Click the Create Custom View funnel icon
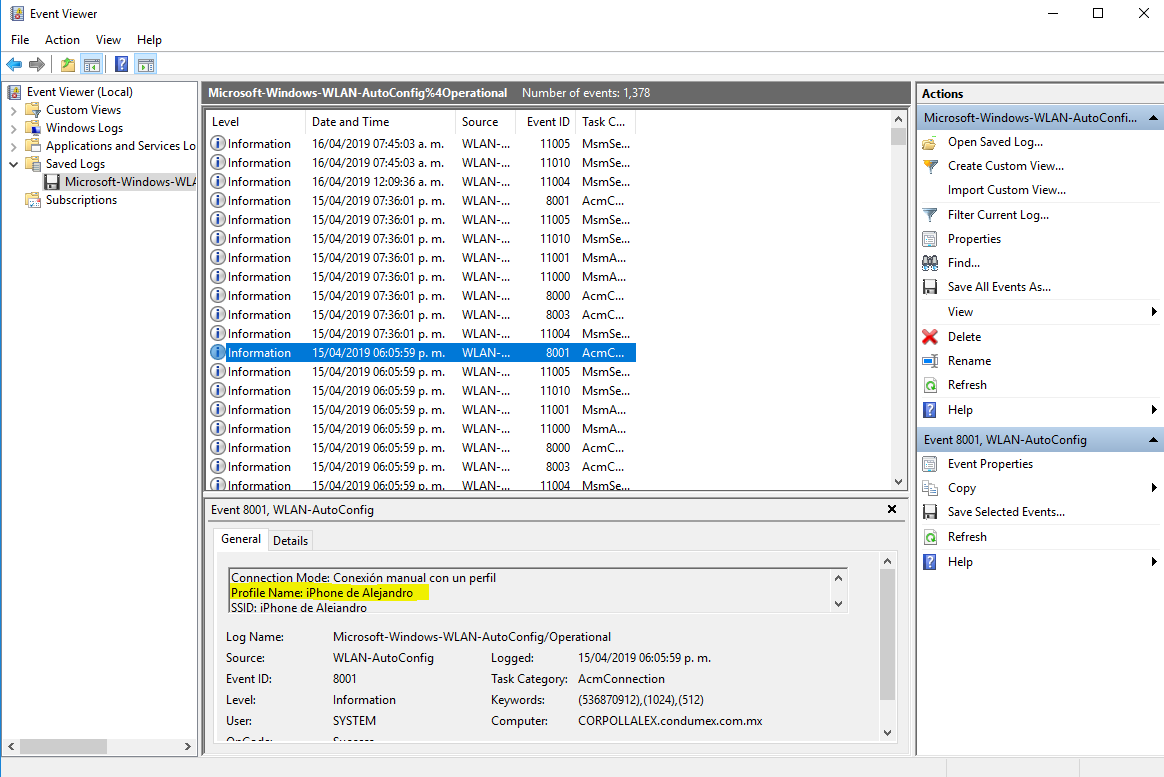Viewport: 1164px width, 777px height. tap(929, 166)
